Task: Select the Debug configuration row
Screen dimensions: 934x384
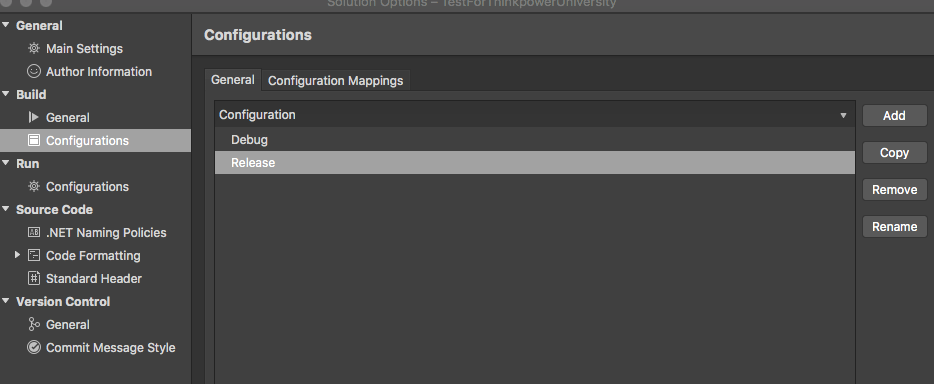Action: point(535,139)
